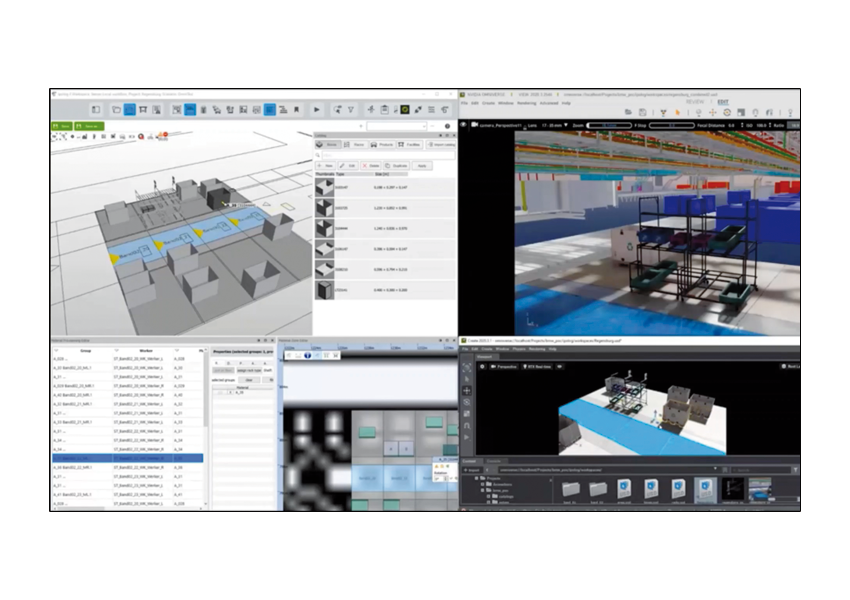This screenshot has height=600, width=850.
Task: Click the green Save as button
Action: pyautogui.click(x=89, y=126)
